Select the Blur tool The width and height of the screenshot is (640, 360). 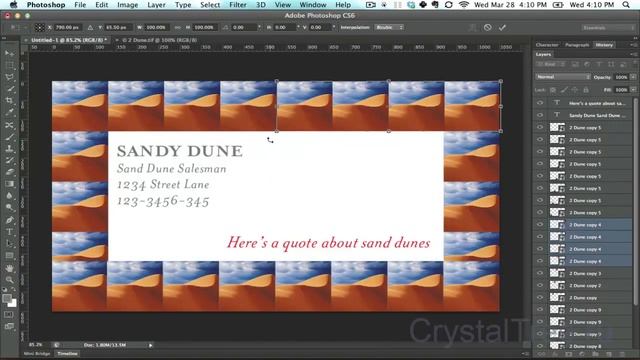pyautogui.click(x=9, y=196)
